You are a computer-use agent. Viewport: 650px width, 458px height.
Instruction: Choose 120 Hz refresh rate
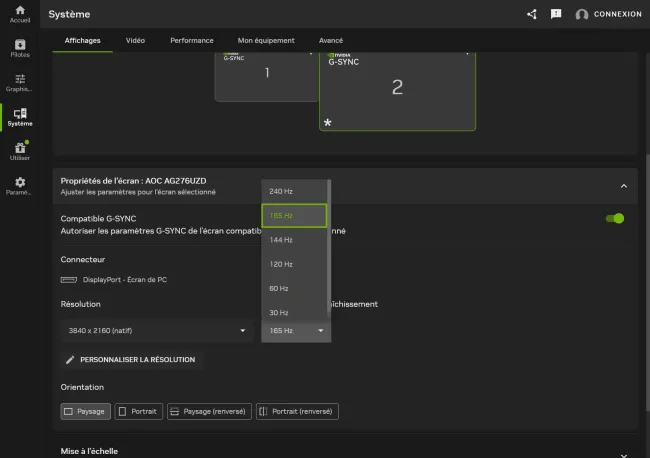(294, 264)
